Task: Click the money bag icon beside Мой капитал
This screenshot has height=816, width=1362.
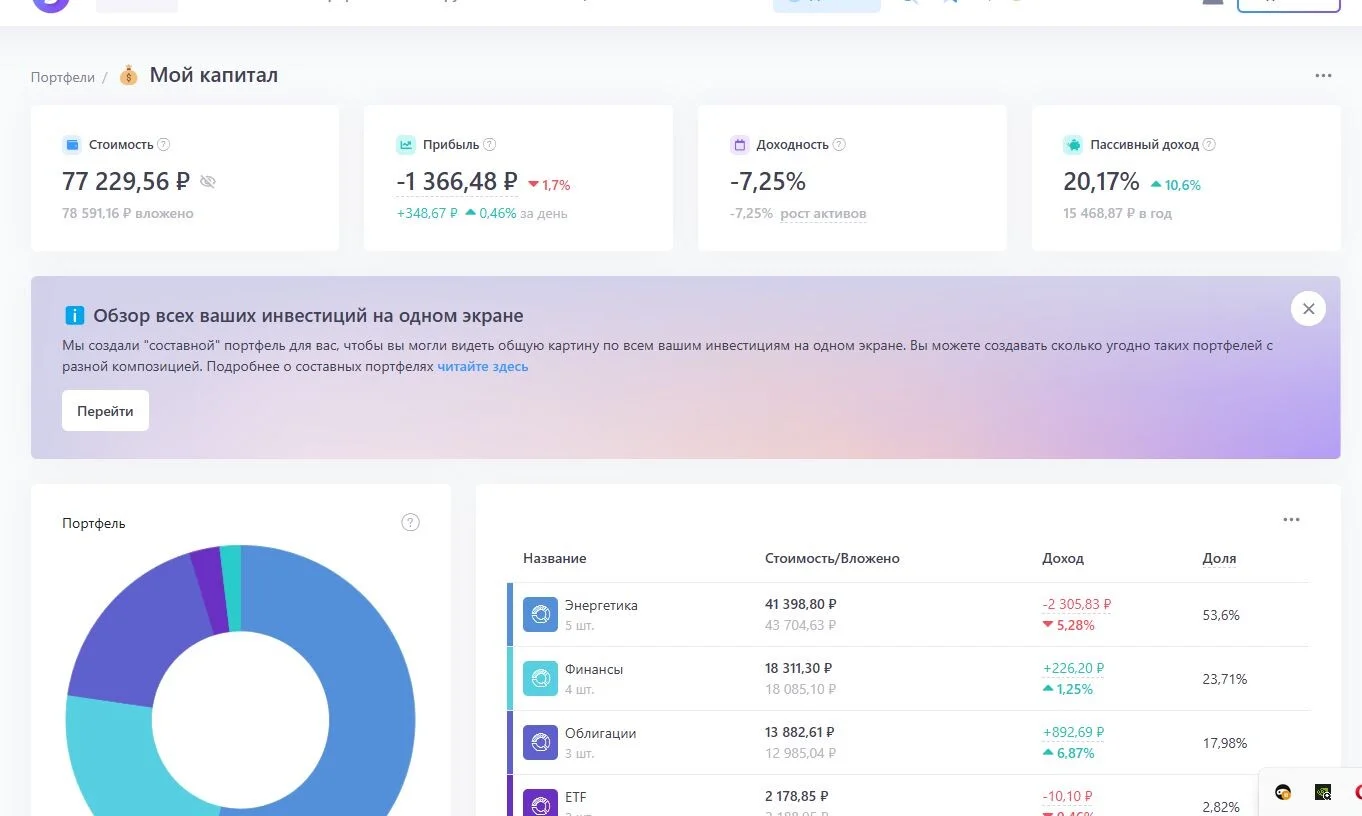Action: point(128,75)
